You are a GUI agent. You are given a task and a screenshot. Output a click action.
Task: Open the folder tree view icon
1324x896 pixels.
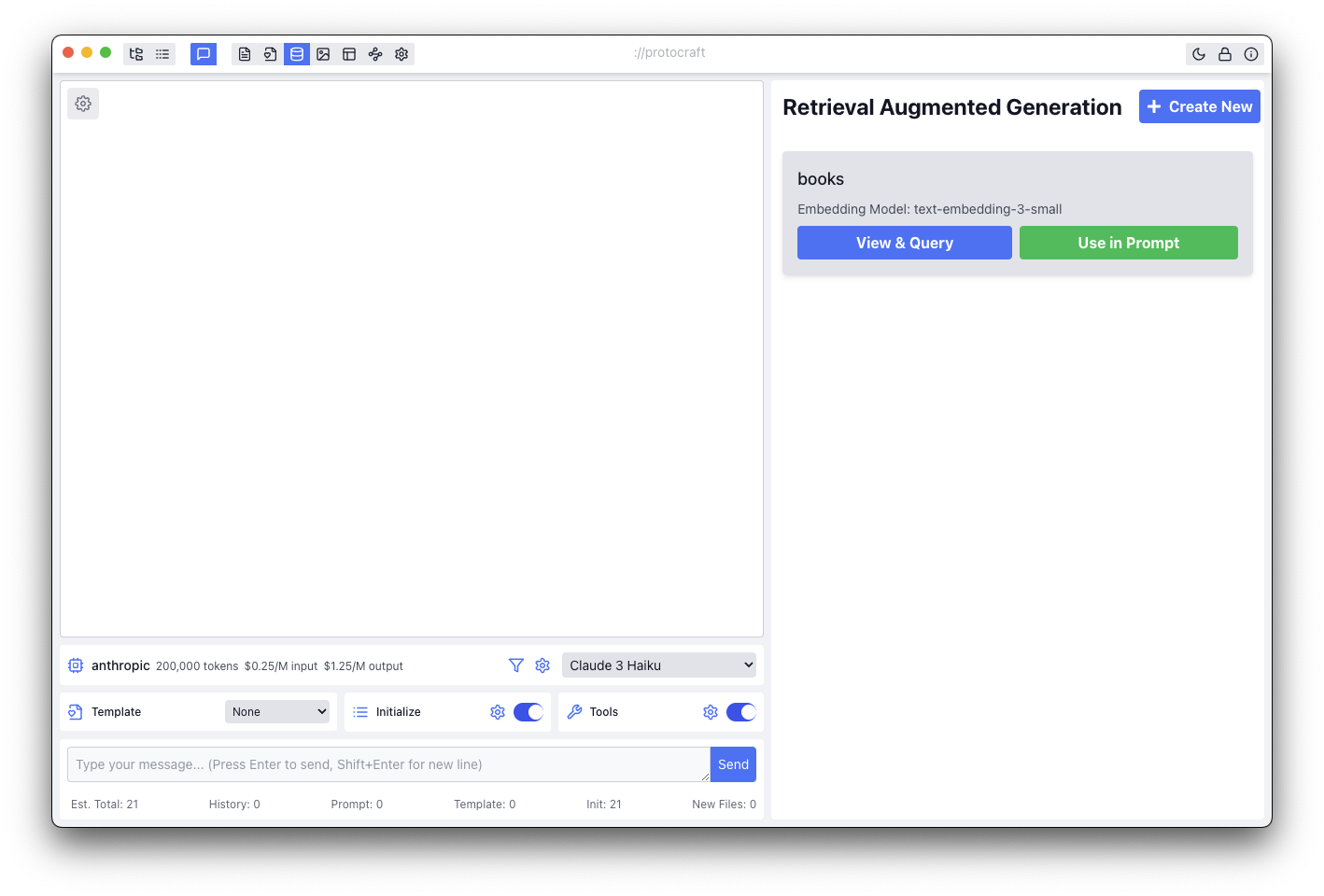(x=136, y=54)
